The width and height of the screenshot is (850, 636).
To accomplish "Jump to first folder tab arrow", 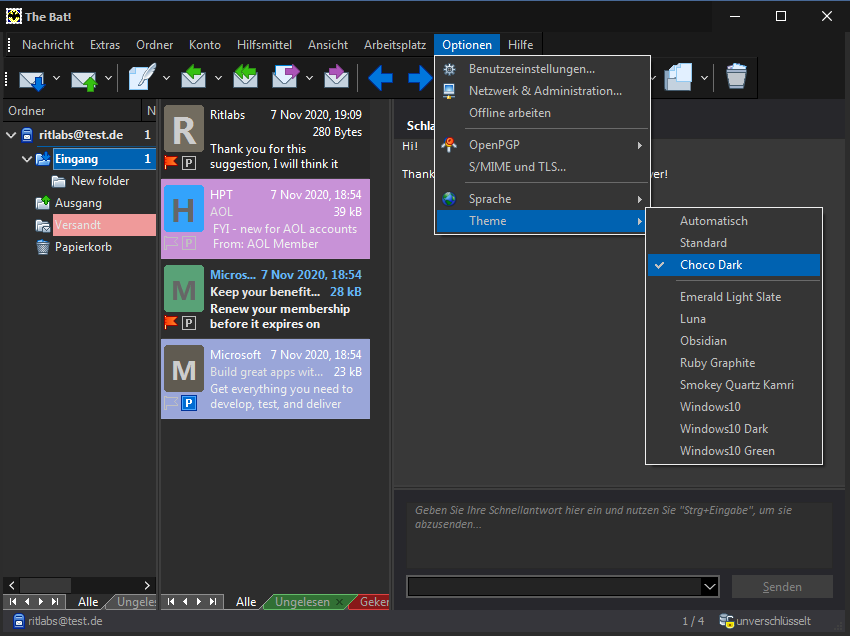I will pyautogui.click(x=13, y=601).
